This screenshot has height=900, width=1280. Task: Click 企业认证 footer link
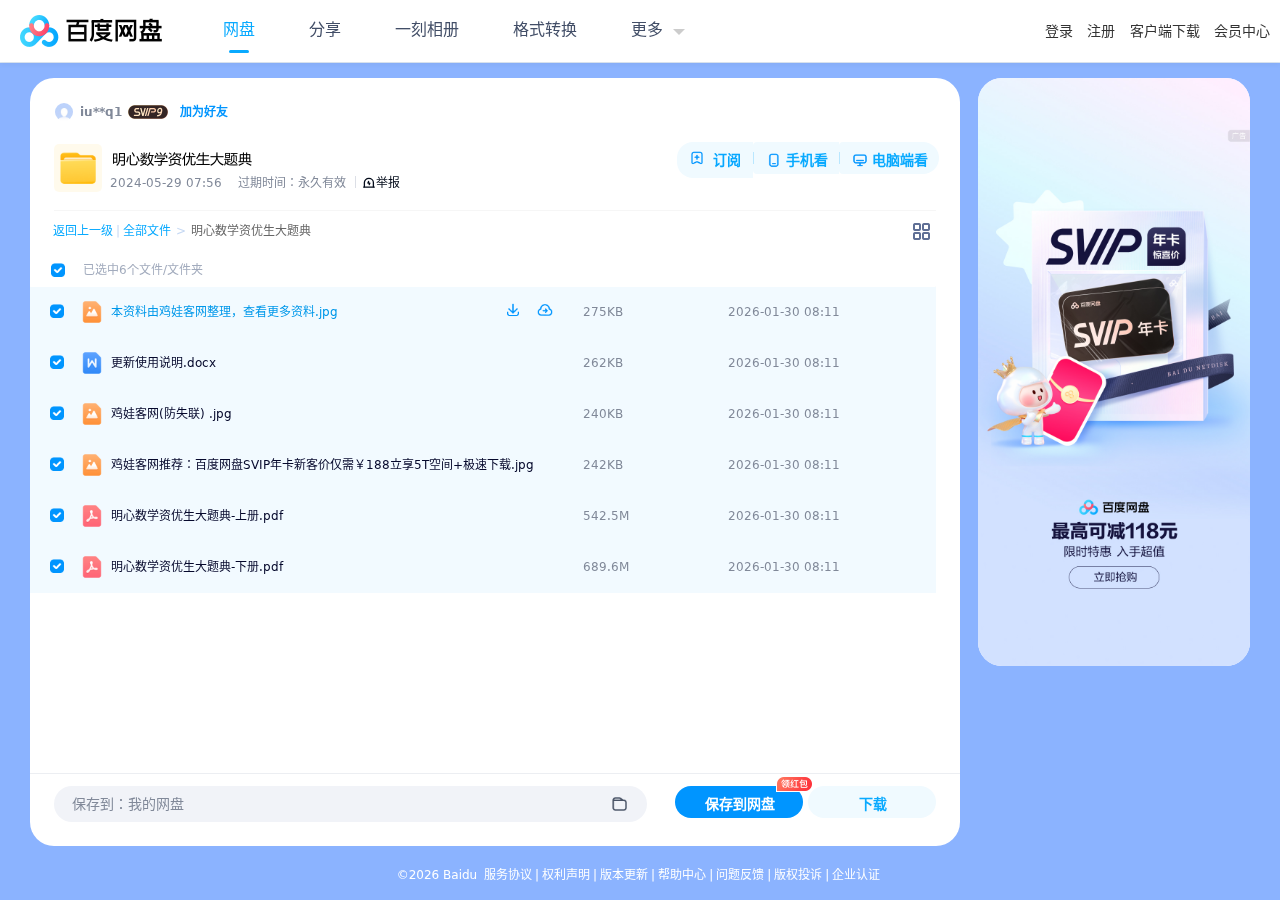(x=856, y=875)
